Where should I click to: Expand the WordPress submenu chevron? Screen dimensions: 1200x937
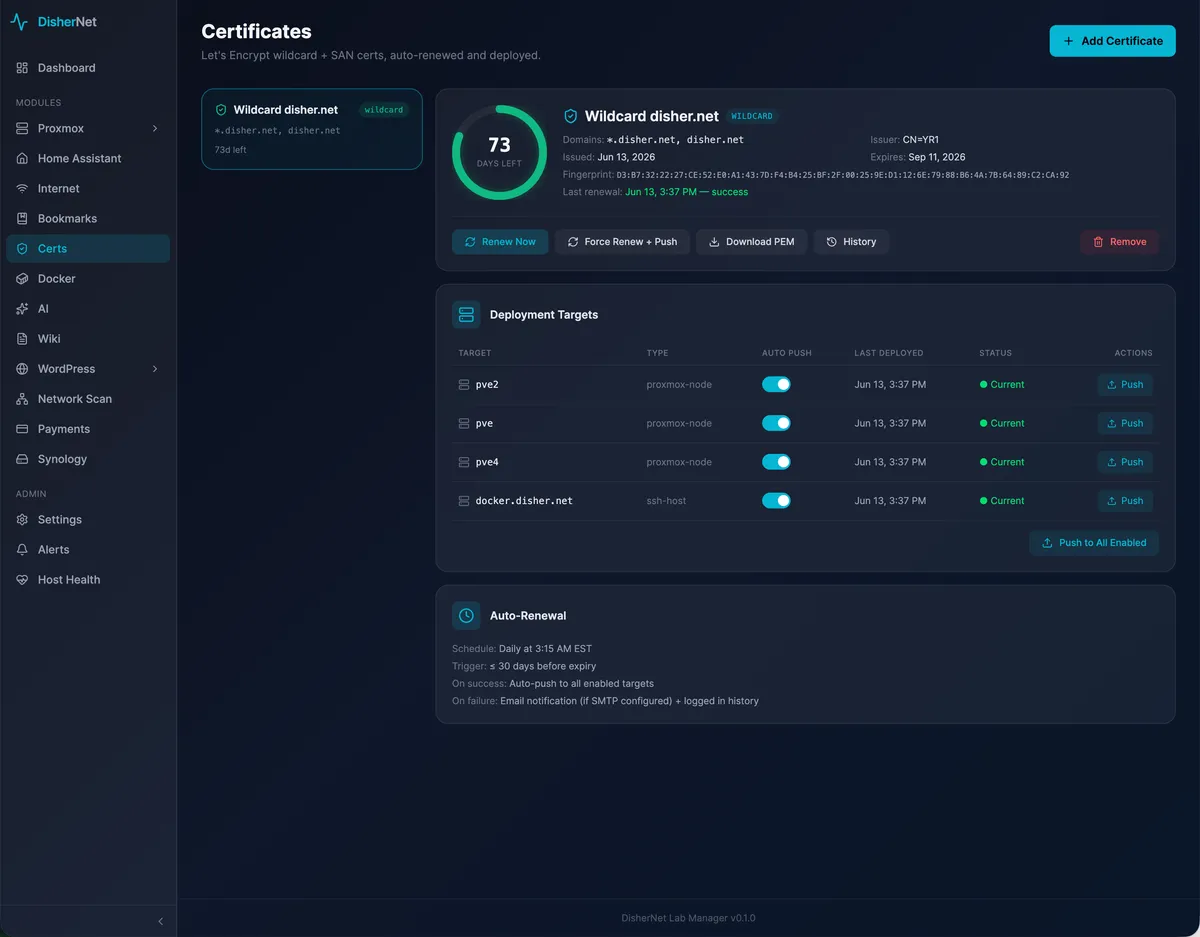[x=155, y=369]
